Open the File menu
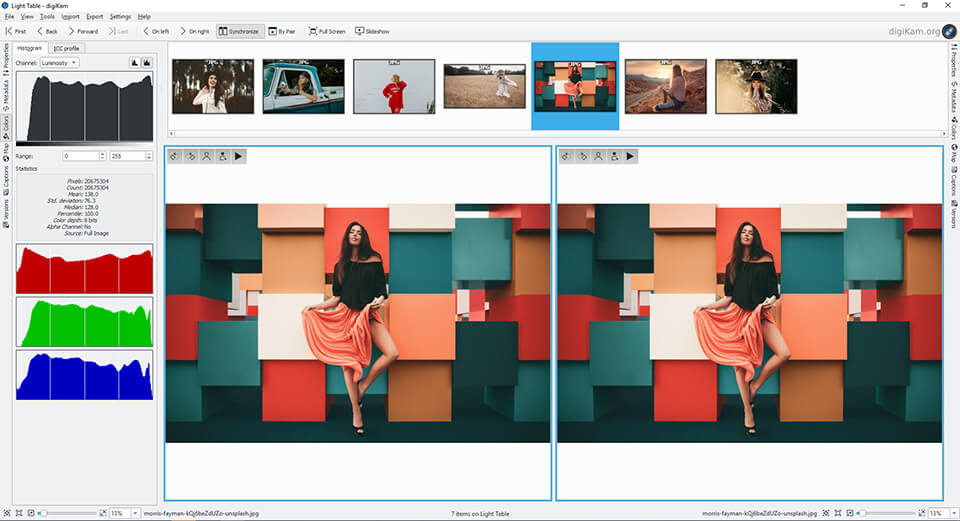 (x=9, y=17)
